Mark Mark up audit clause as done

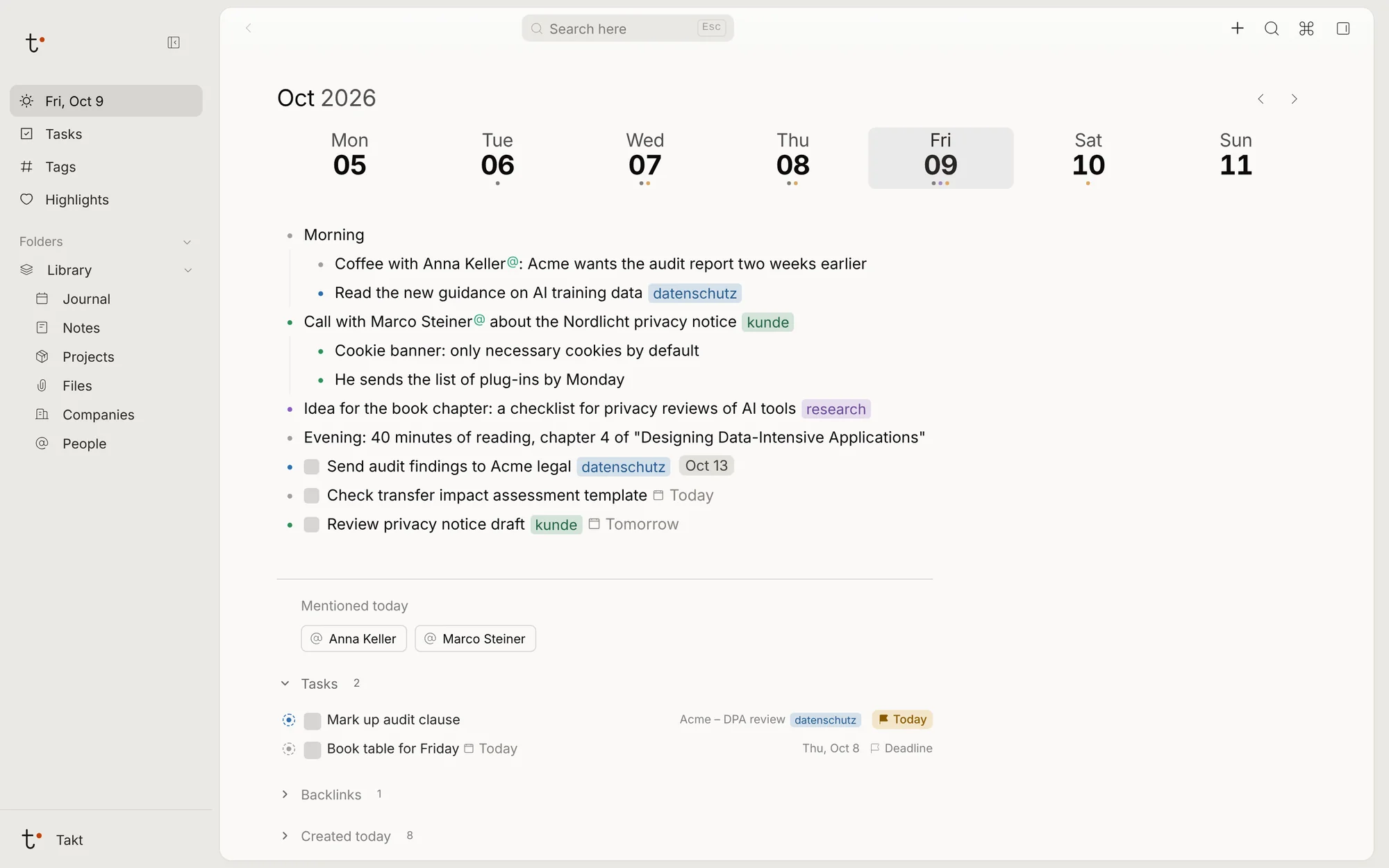click(313, 721)
